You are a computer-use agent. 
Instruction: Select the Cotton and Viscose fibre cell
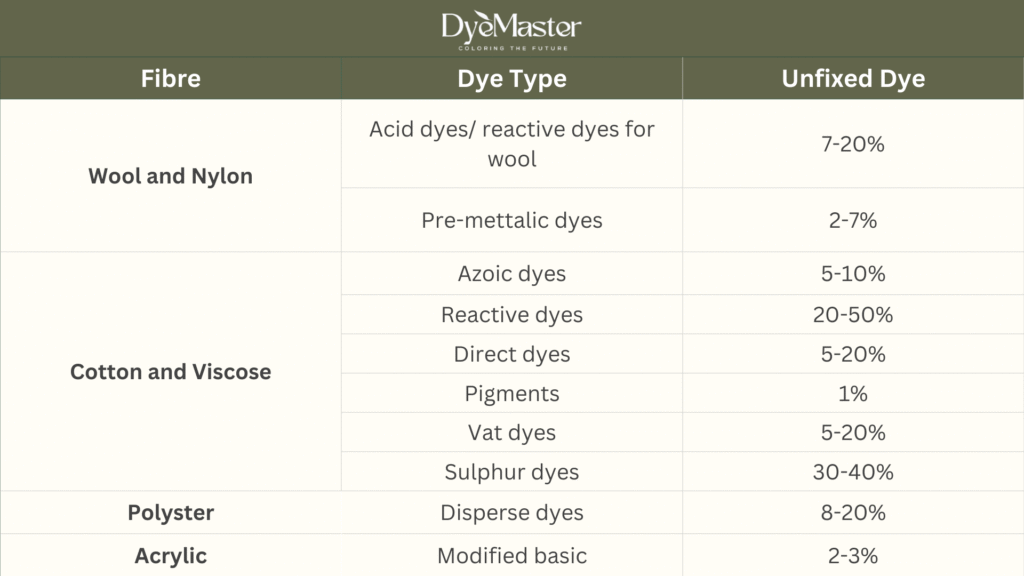tap(170, 371)
